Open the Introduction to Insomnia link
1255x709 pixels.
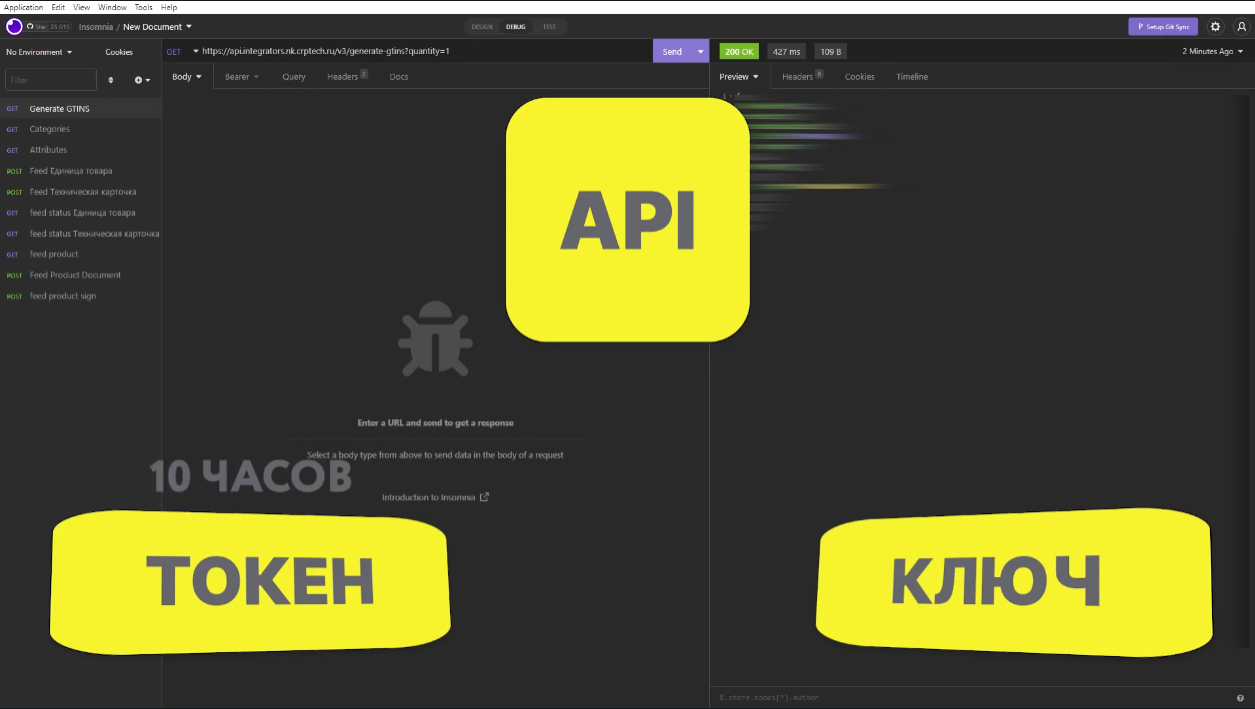pos(429,497)
